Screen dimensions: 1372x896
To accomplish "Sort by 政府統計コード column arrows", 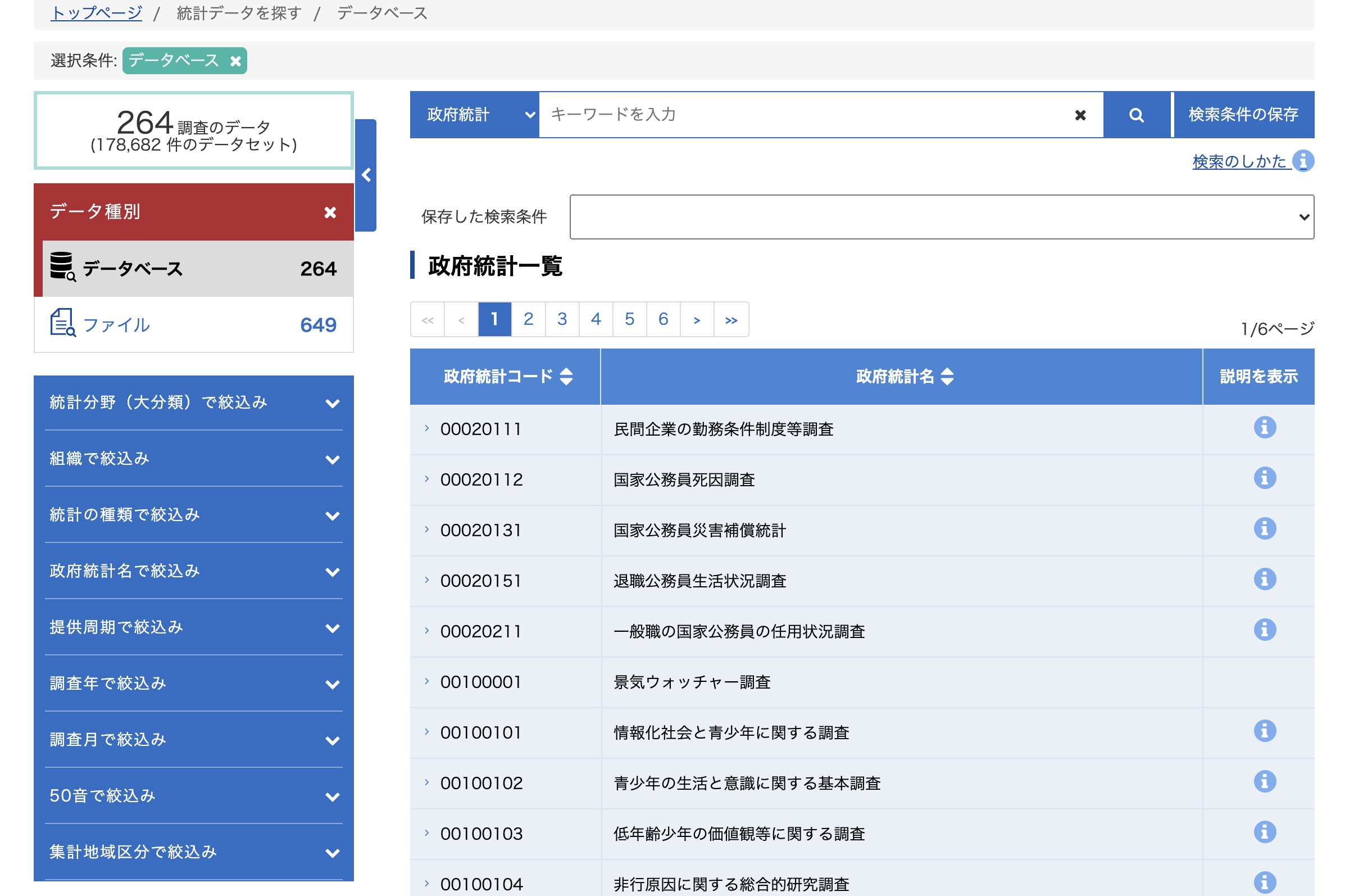I will [566, 377].
